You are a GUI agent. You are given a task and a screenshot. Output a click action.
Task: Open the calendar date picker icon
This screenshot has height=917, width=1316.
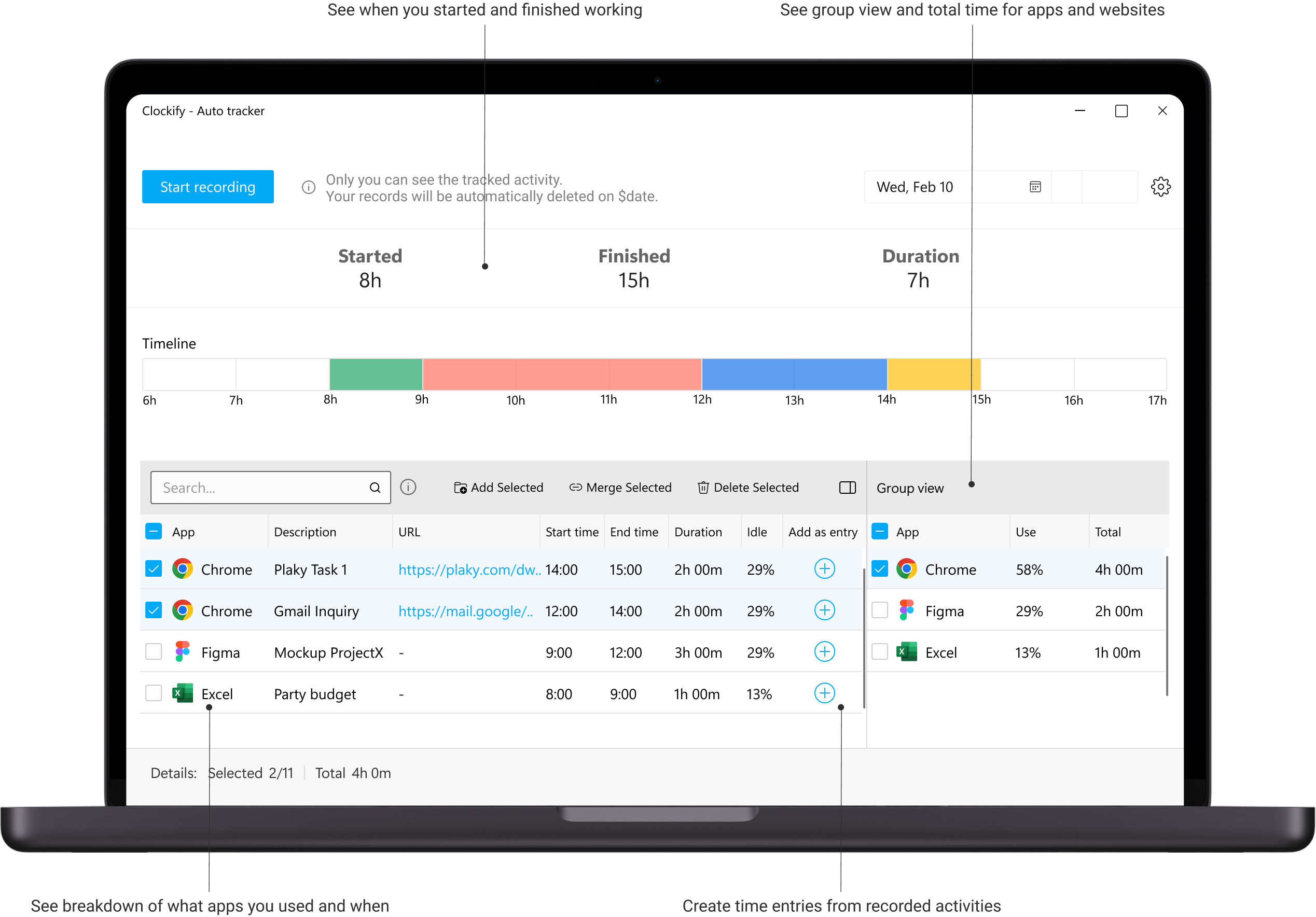[x=1034, y=186]
